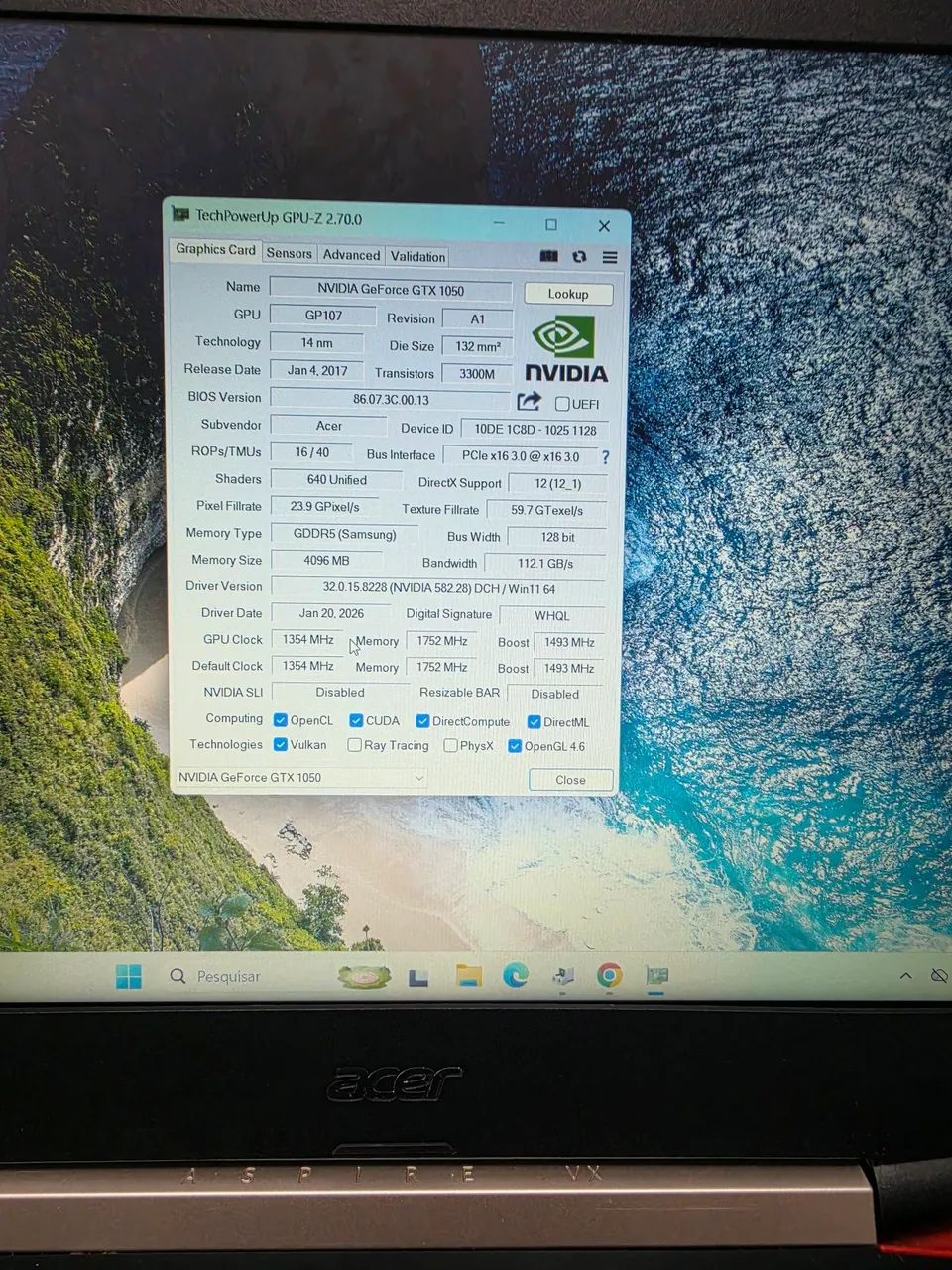The height and width of the screenshot is (1270, 952).
Task: Click the Texture Fillrate value 59.7 GTexel/s
Action: click(546, 510)
